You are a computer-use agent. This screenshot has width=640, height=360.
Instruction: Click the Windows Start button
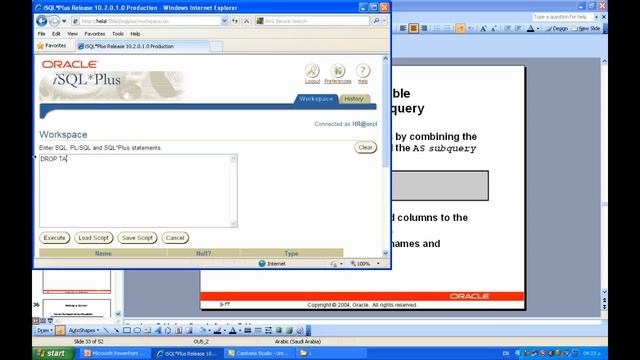53,353
